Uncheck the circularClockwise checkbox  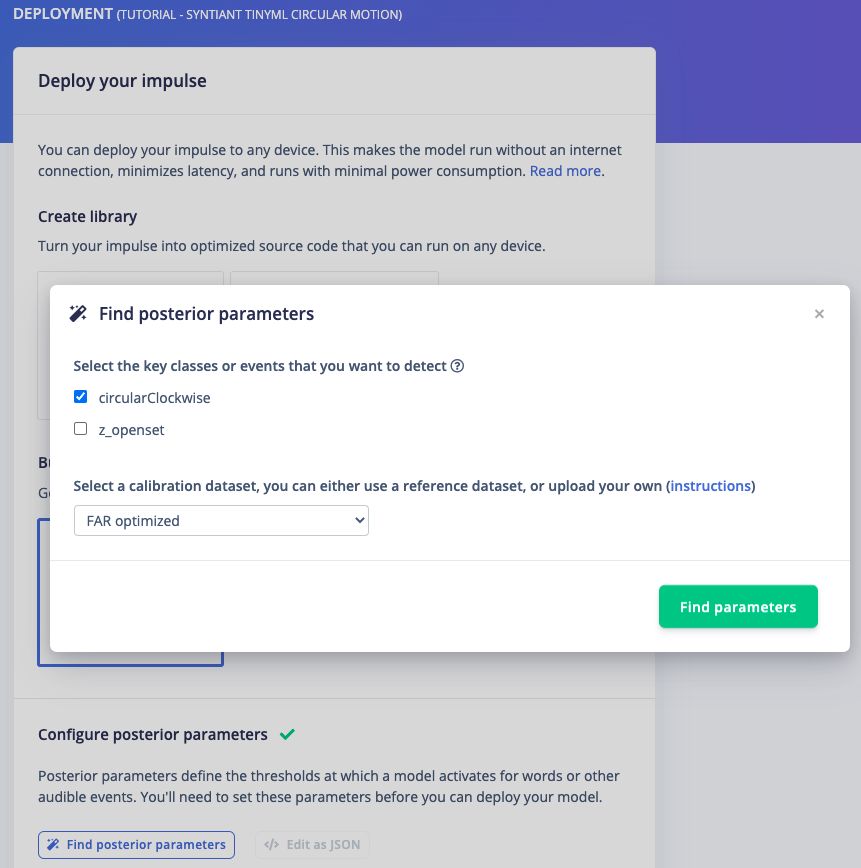click(80, 397)
